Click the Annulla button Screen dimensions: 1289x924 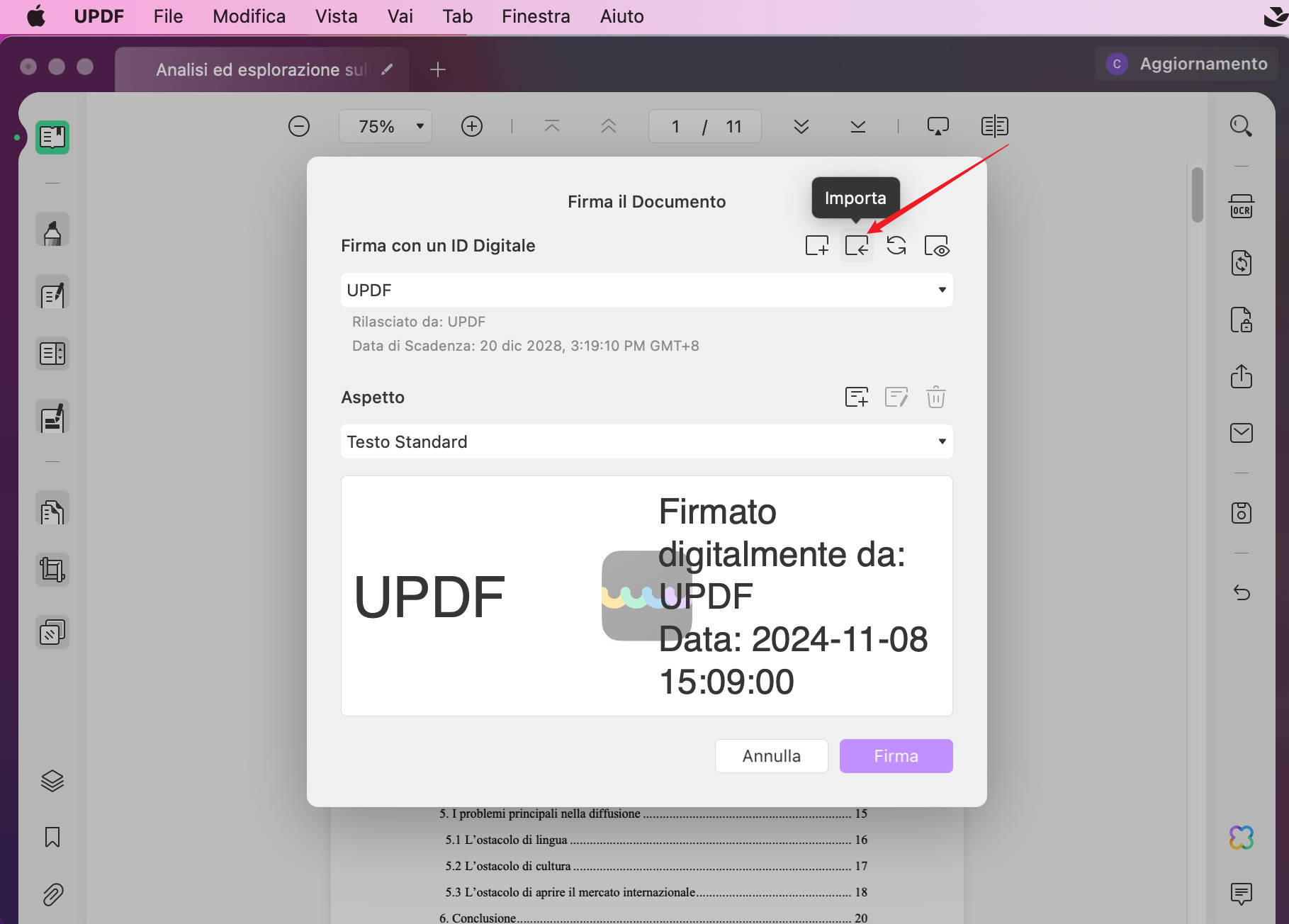click(772, 756)
